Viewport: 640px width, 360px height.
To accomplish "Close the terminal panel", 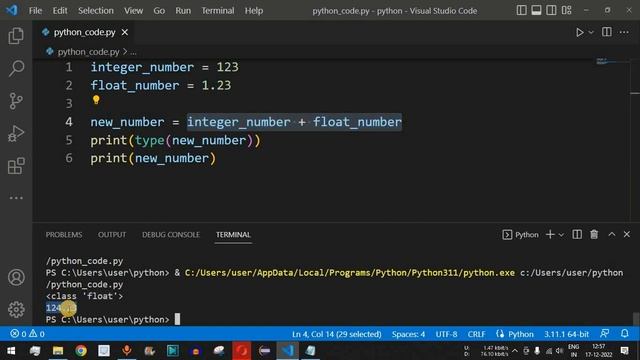I will tap(627, 234).
